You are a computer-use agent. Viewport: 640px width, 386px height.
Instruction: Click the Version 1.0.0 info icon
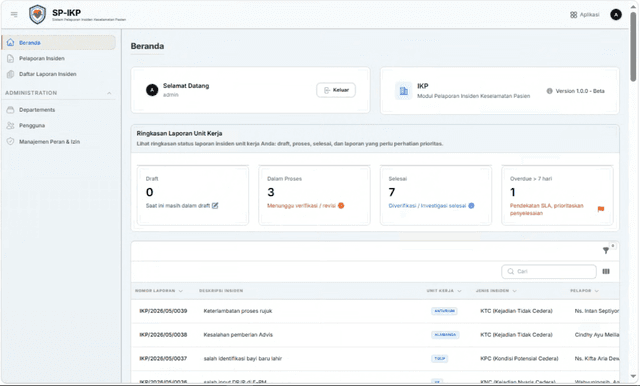click(x=549, y=91)
